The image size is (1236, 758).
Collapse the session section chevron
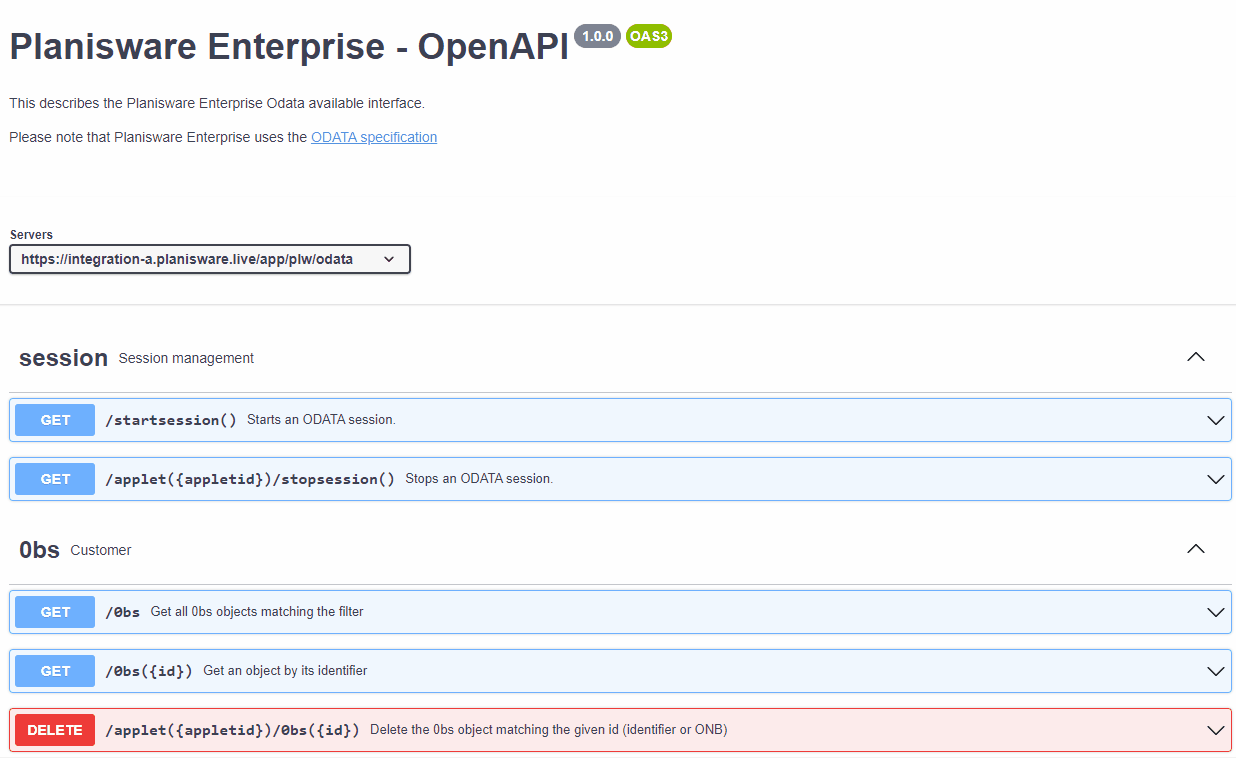(1195, 357)
